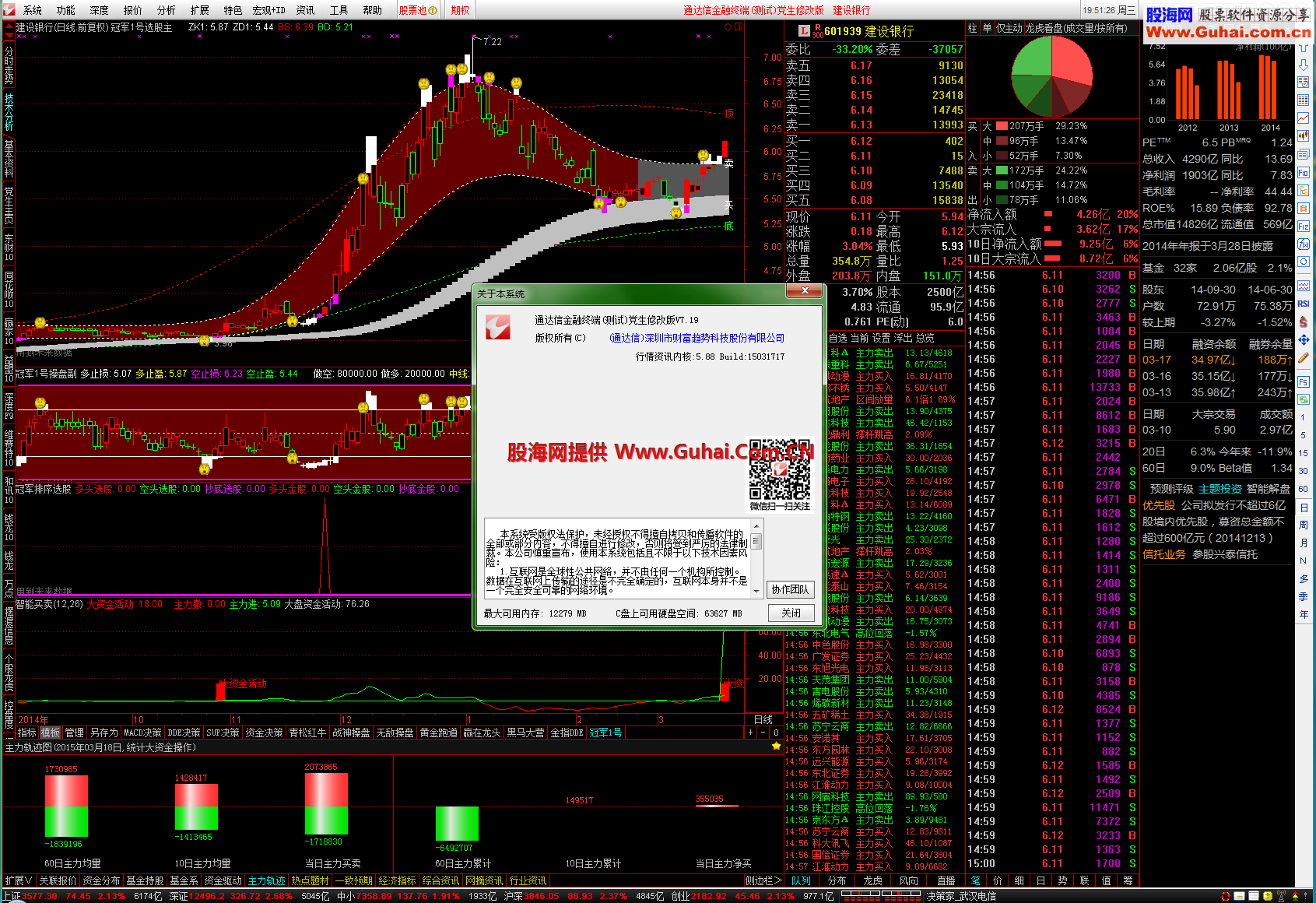The height and width of the screenshot is (903, 1316).
Task: Click the 信托业务 link in info panel
Action: [1164, 554]
